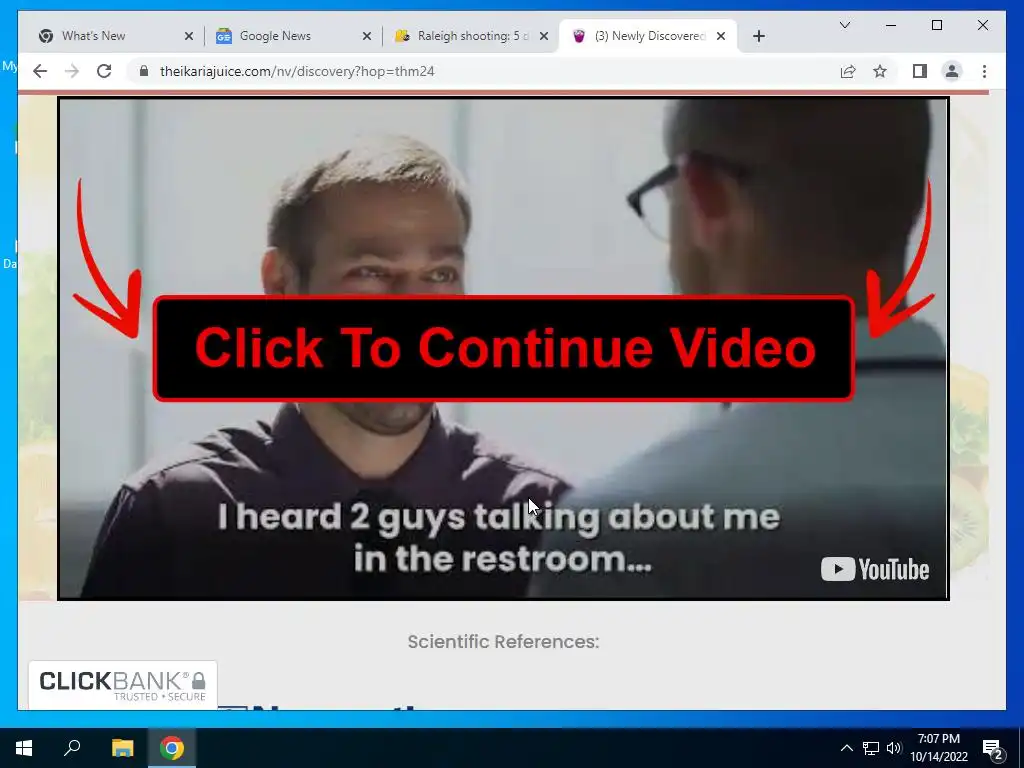Open File Explorer from taskbar
The width and height of the screenshot is (1024, 768).
(x=122, y=748)
